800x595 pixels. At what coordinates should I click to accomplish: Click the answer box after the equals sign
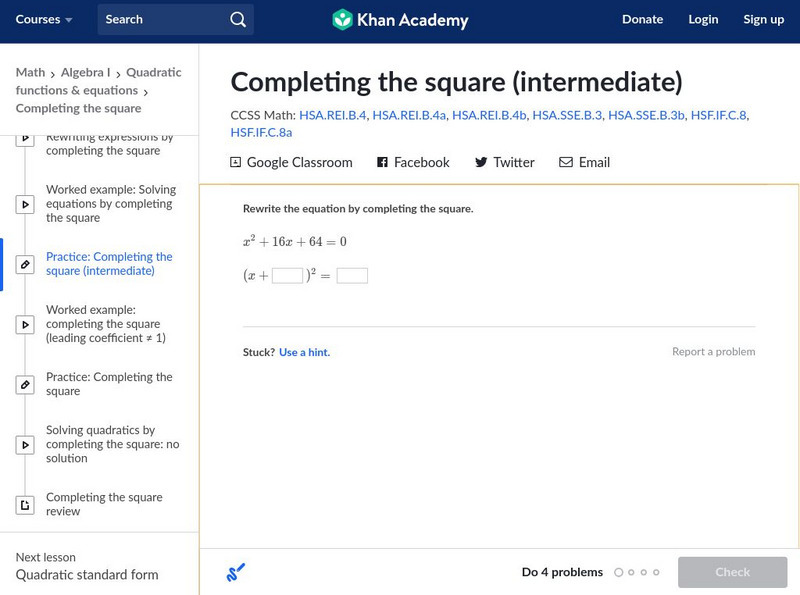coord(352,276)
